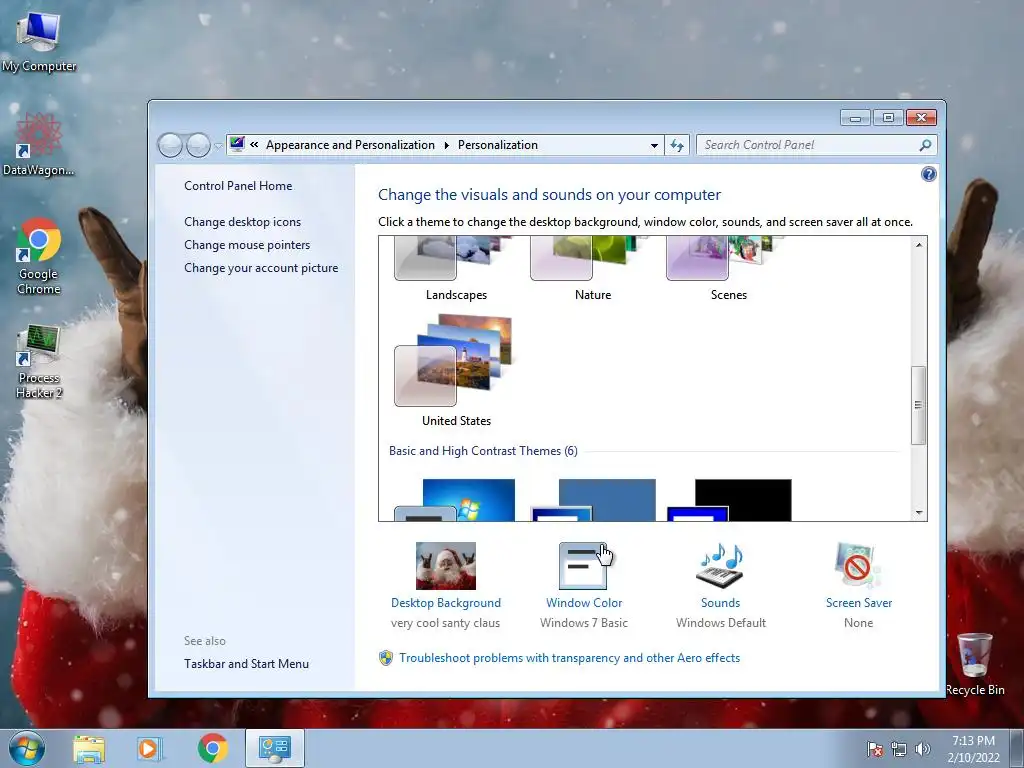Screen dimensions: 1024x768
Task: Open Screen Saver settings
Action: pos(858,586)
